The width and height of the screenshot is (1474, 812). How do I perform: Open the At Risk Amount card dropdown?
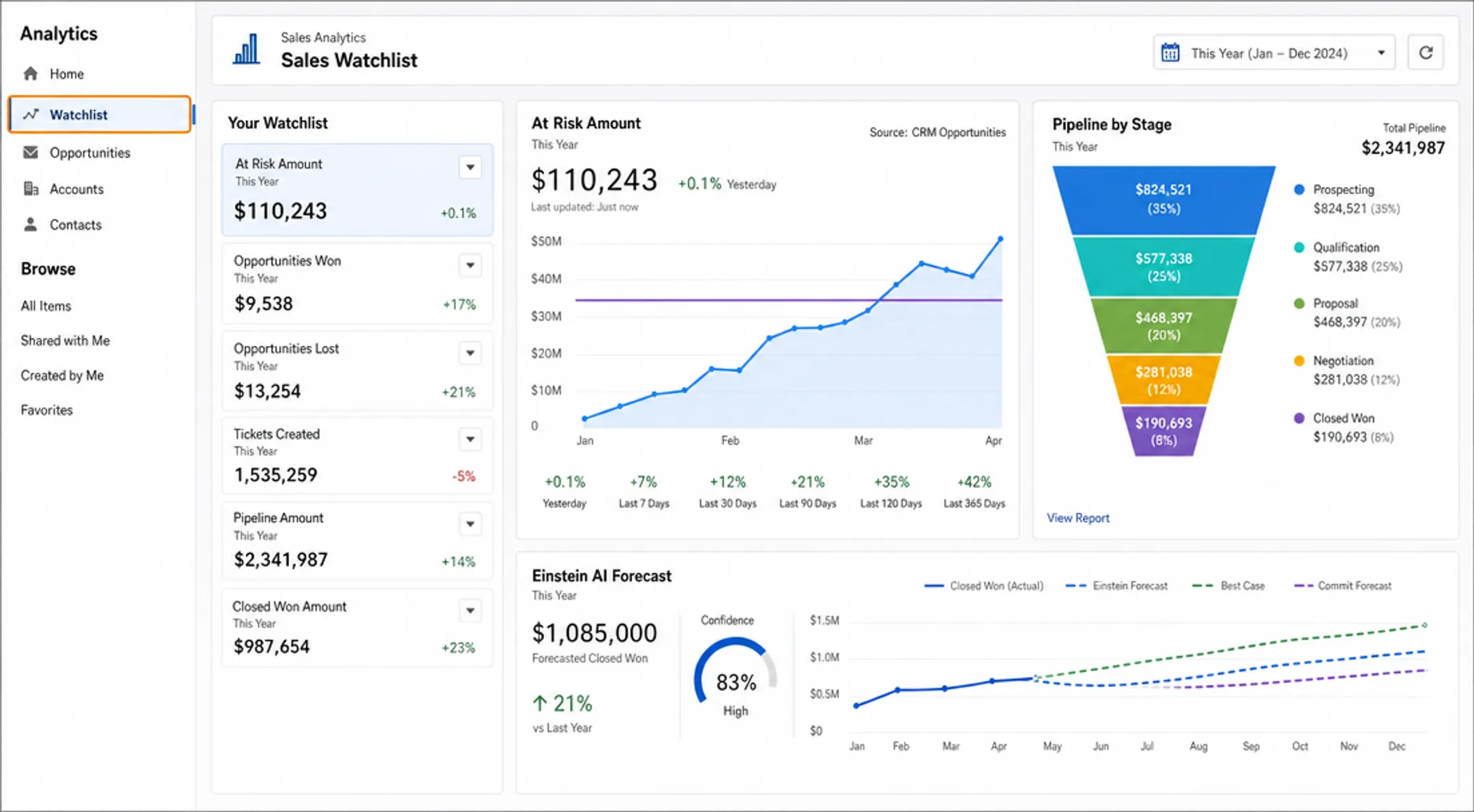point(470,167)
